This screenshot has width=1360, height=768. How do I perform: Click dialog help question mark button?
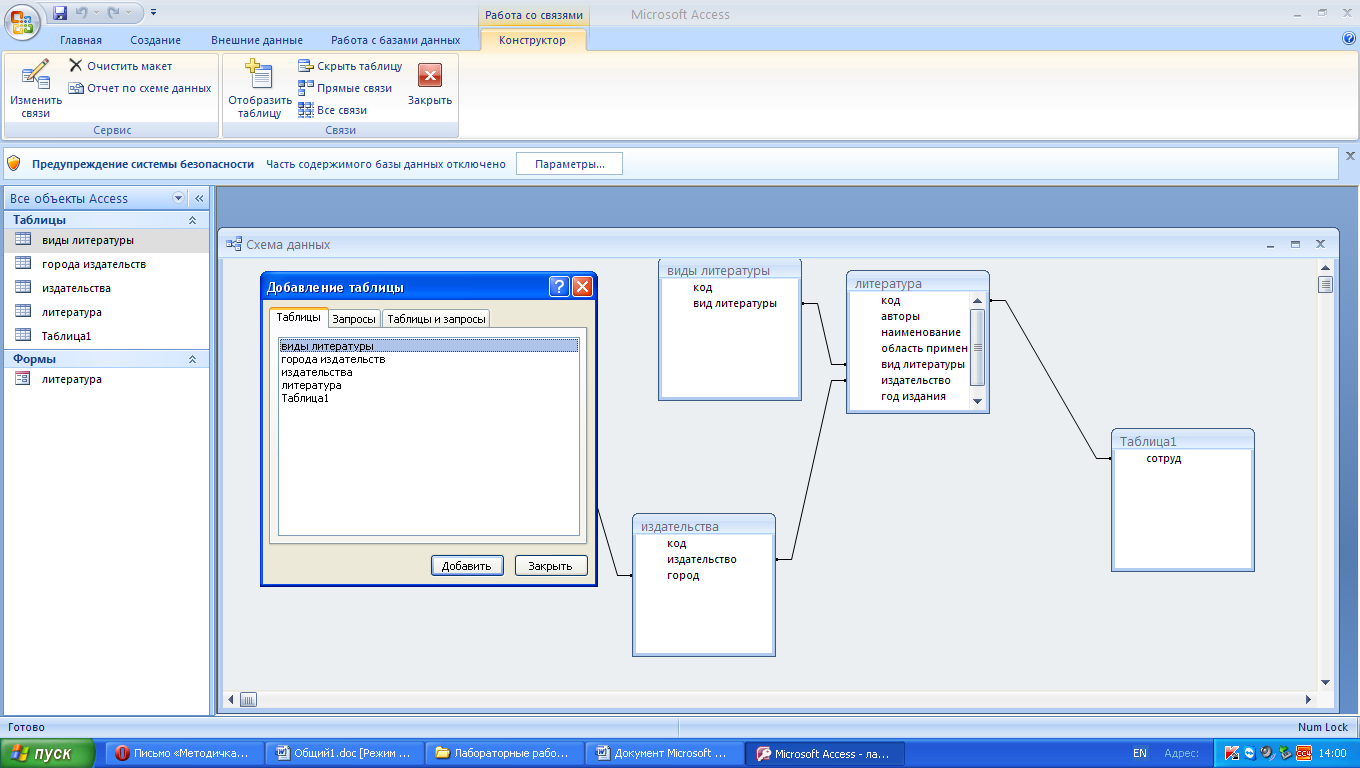pos(560,287)
